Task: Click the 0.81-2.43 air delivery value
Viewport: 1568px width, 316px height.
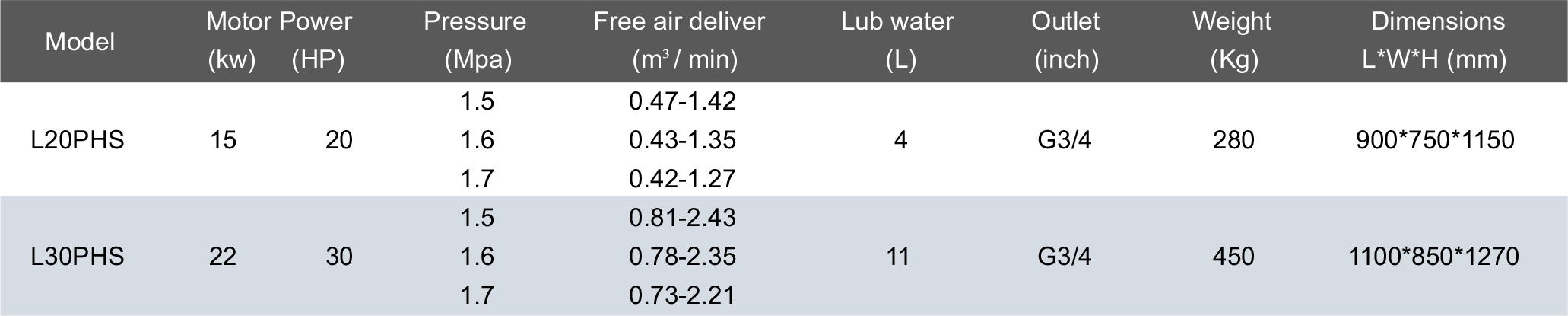Action: click(682, 218)
